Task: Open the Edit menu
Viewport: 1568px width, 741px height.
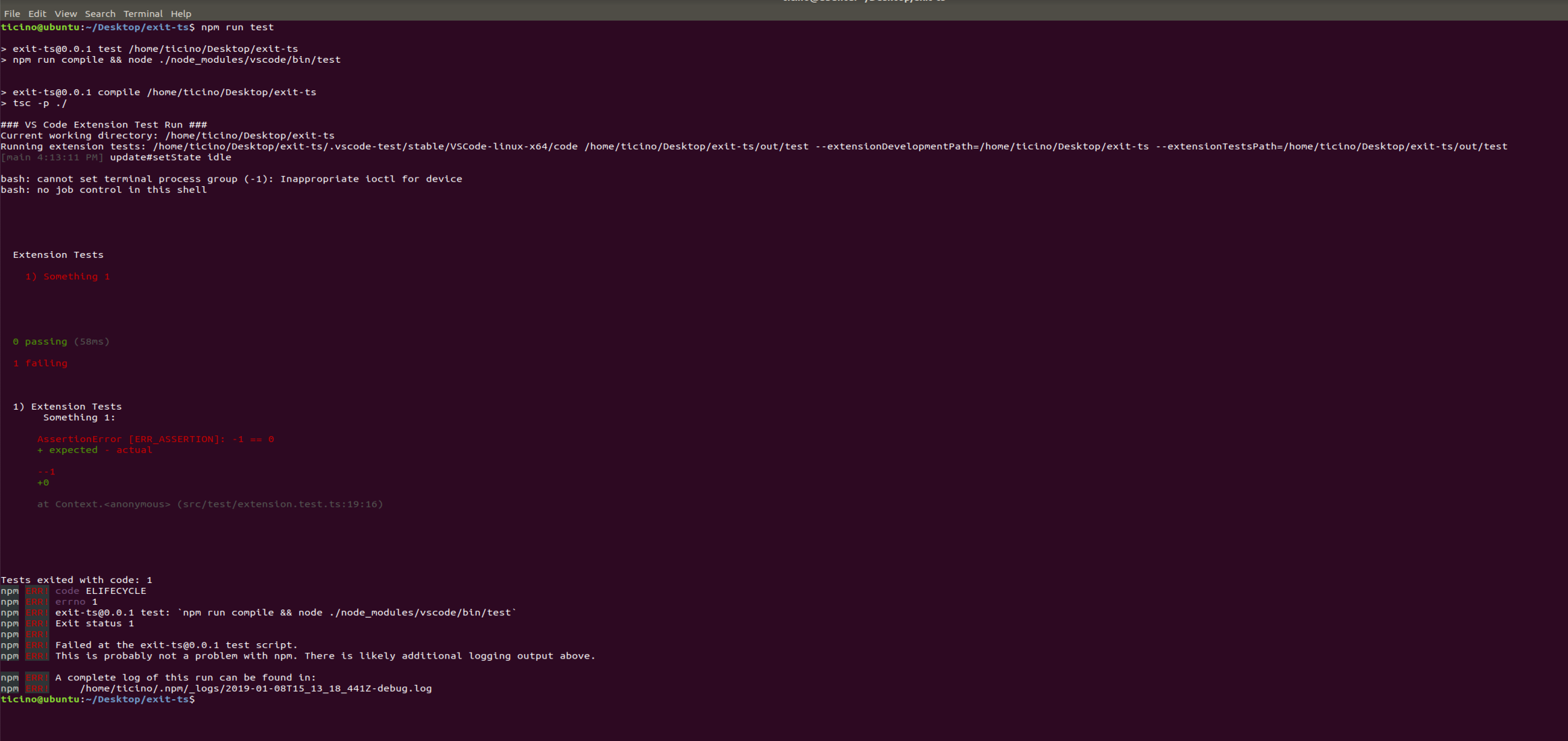Action: [37, 13]
